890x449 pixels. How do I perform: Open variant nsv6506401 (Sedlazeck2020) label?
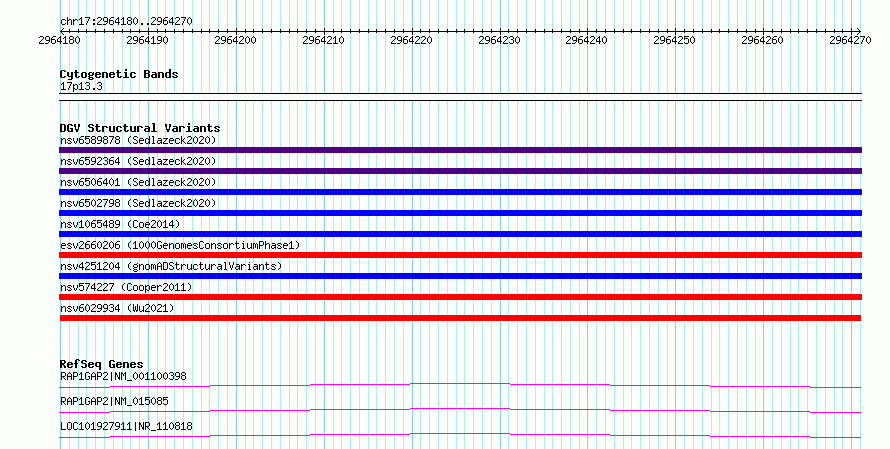(138, 182)
